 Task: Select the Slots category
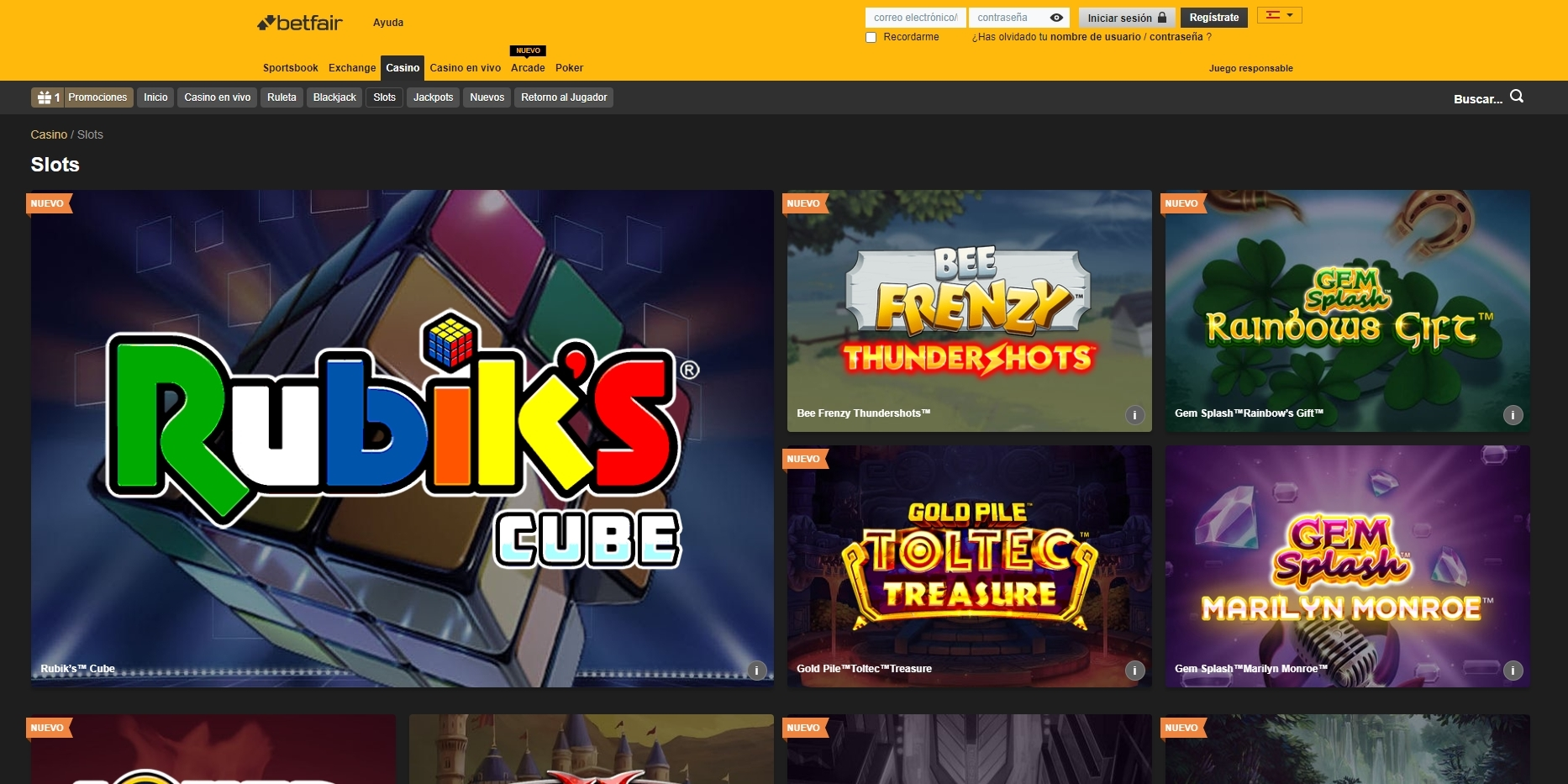384,97
